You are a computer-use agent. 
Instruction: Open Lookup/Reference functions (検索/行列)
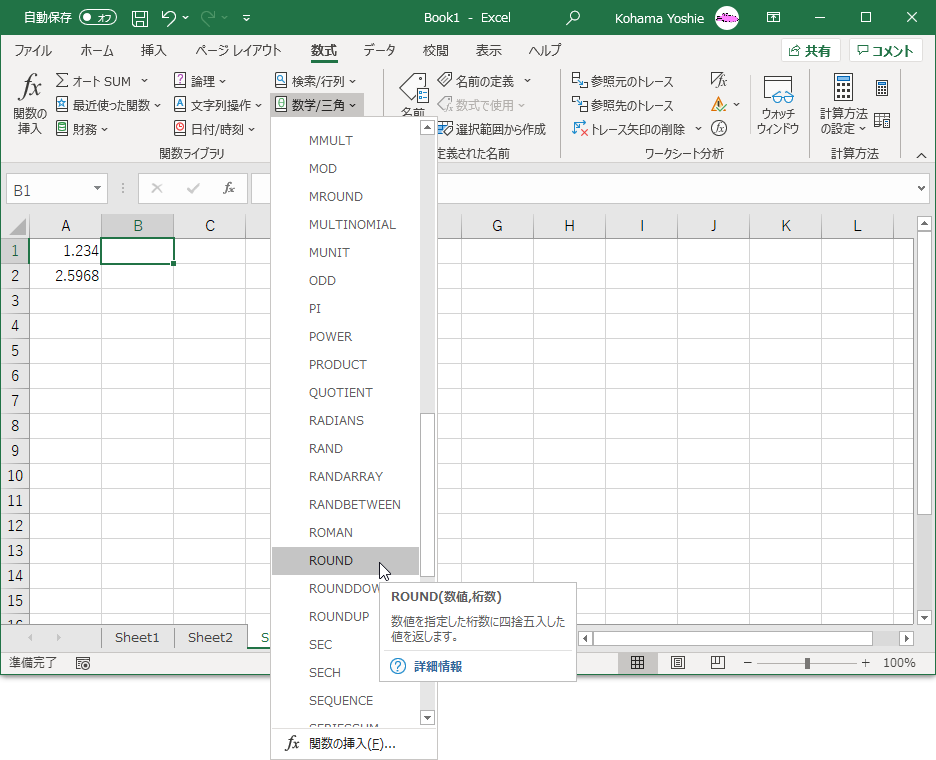(315, 81)
